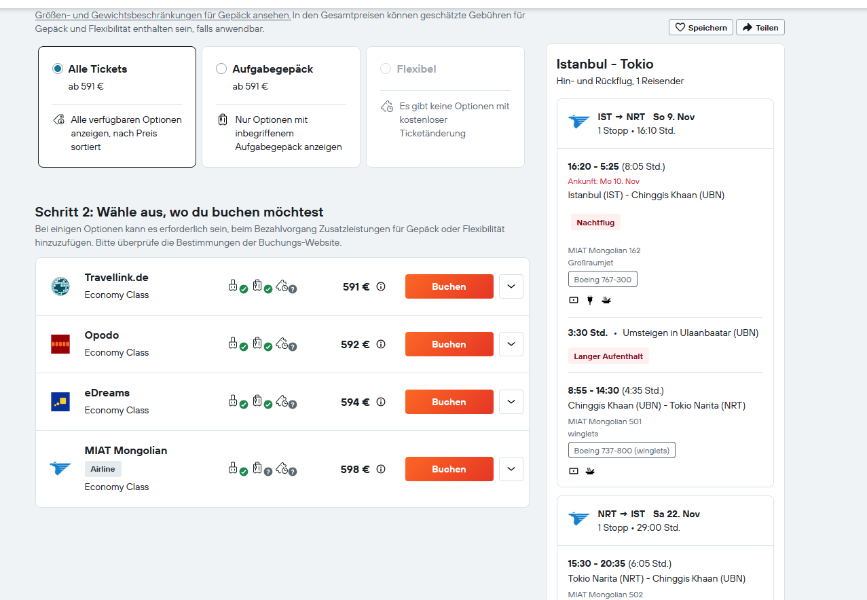Share the itinerary via Teilen button

(x=760, y=27)
